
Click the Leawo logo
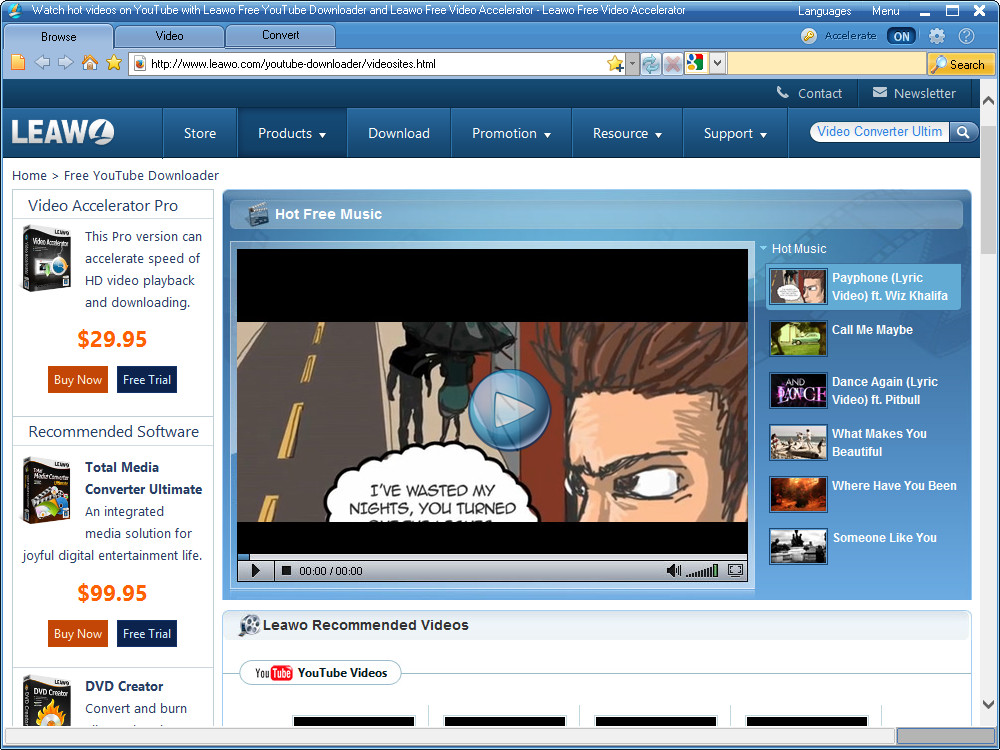[62, 132]
